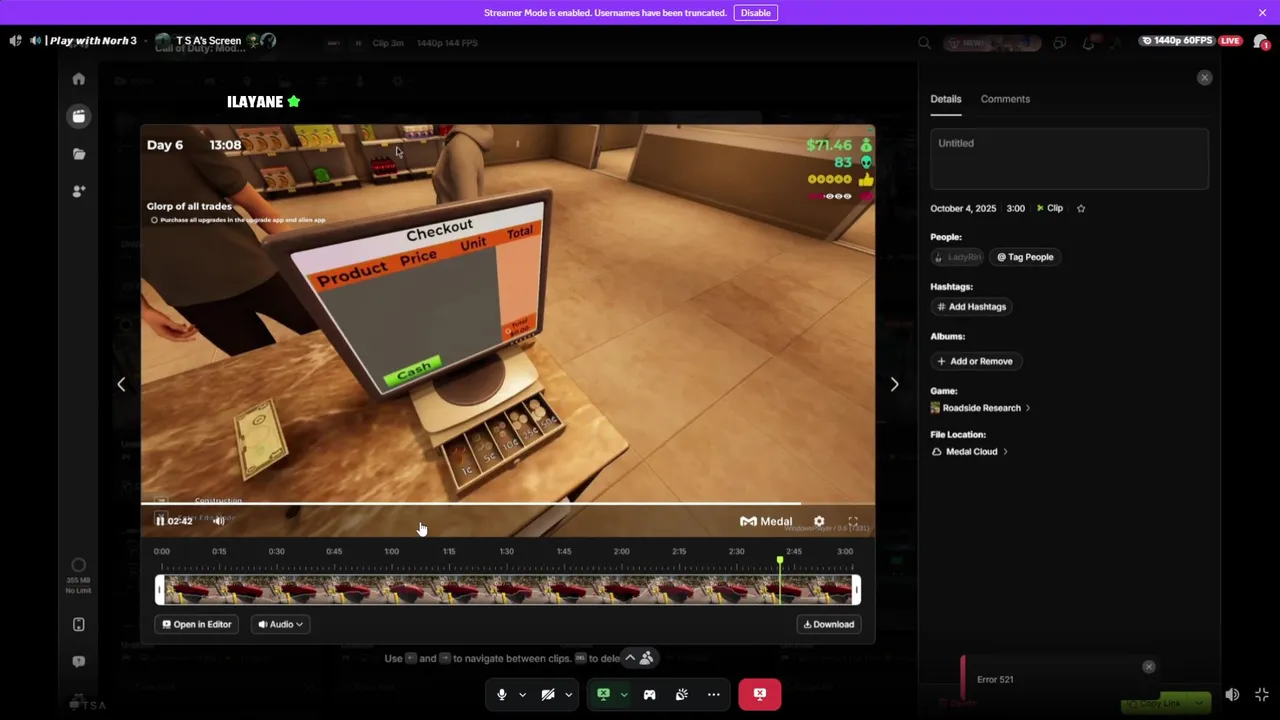Open the soundboard icon
This screenshot has height=720, width=1280.
point(682,694)
